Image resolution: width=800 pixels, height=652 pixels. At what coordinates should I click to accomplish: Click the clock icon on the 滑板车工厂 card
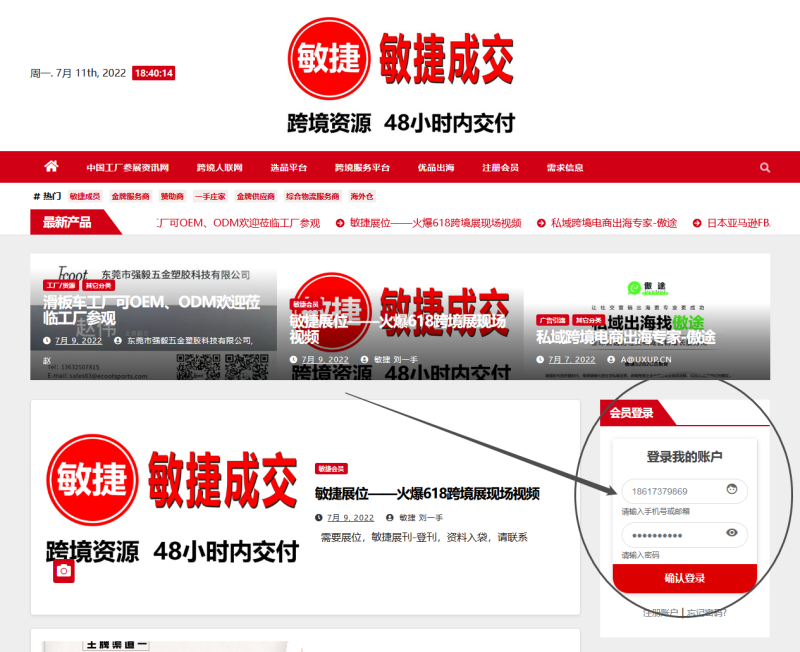[x=47, y=340]
